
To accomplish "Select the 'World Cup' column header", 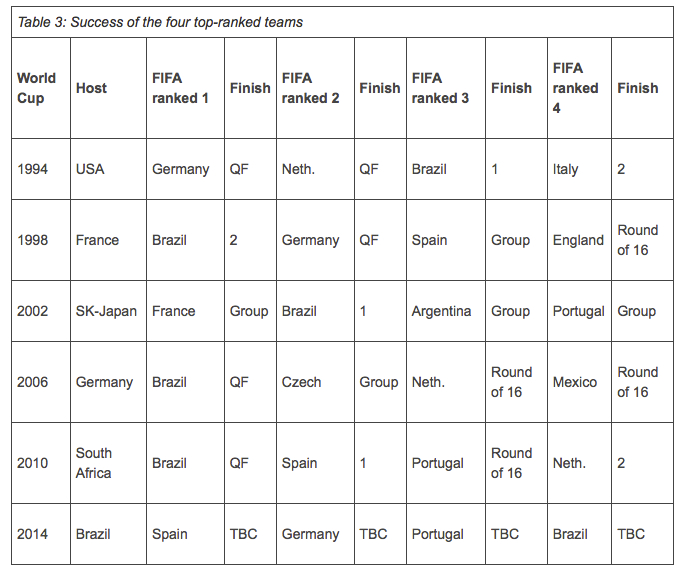I will (41, 88).
